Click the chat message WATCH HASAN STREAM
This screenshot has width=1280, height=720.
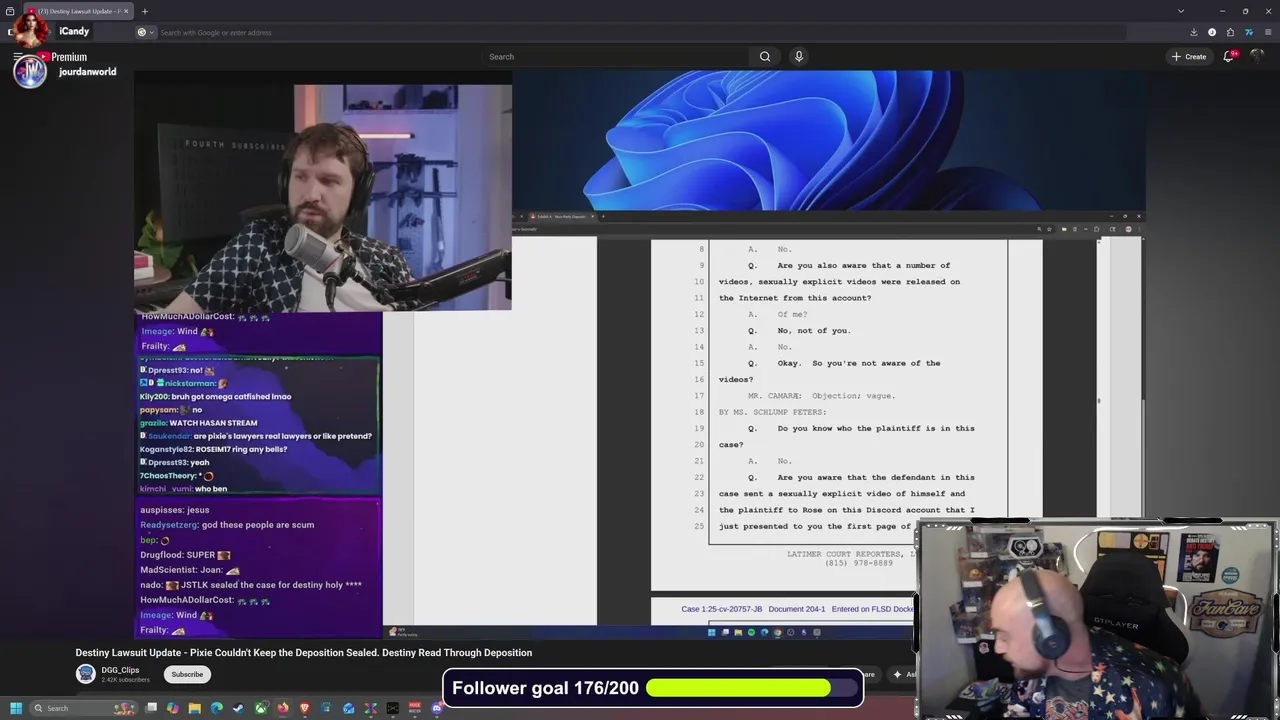pos(213,423)
